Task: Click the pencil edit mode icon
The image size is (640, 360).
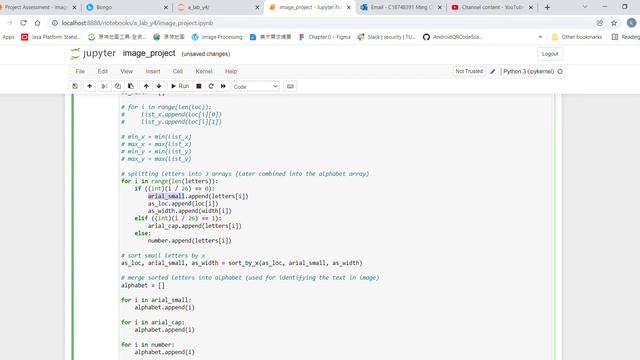Action: pos(493,71)
